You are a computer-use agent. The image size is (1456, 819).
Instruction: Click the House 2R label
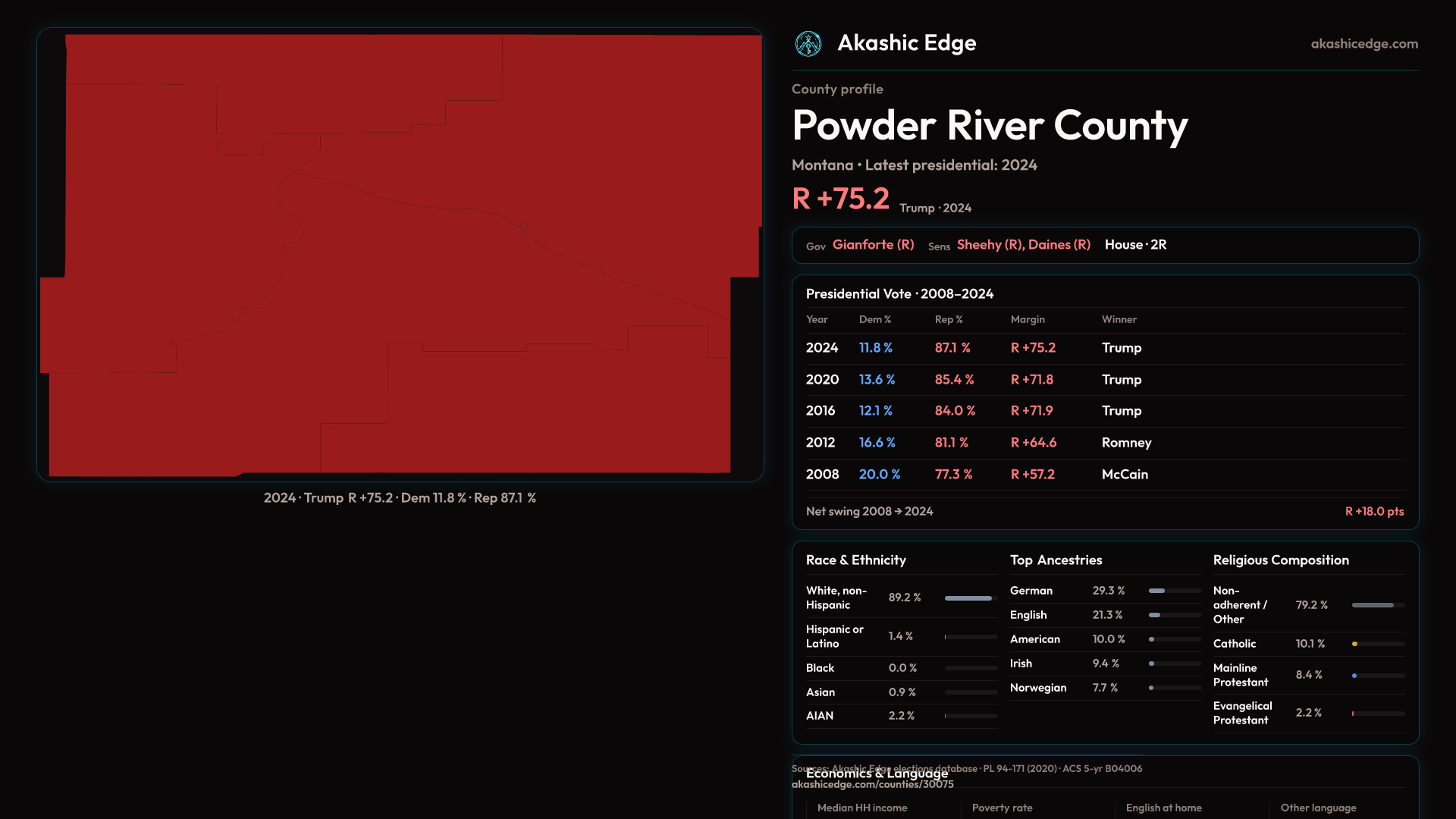click(1135, 245)
